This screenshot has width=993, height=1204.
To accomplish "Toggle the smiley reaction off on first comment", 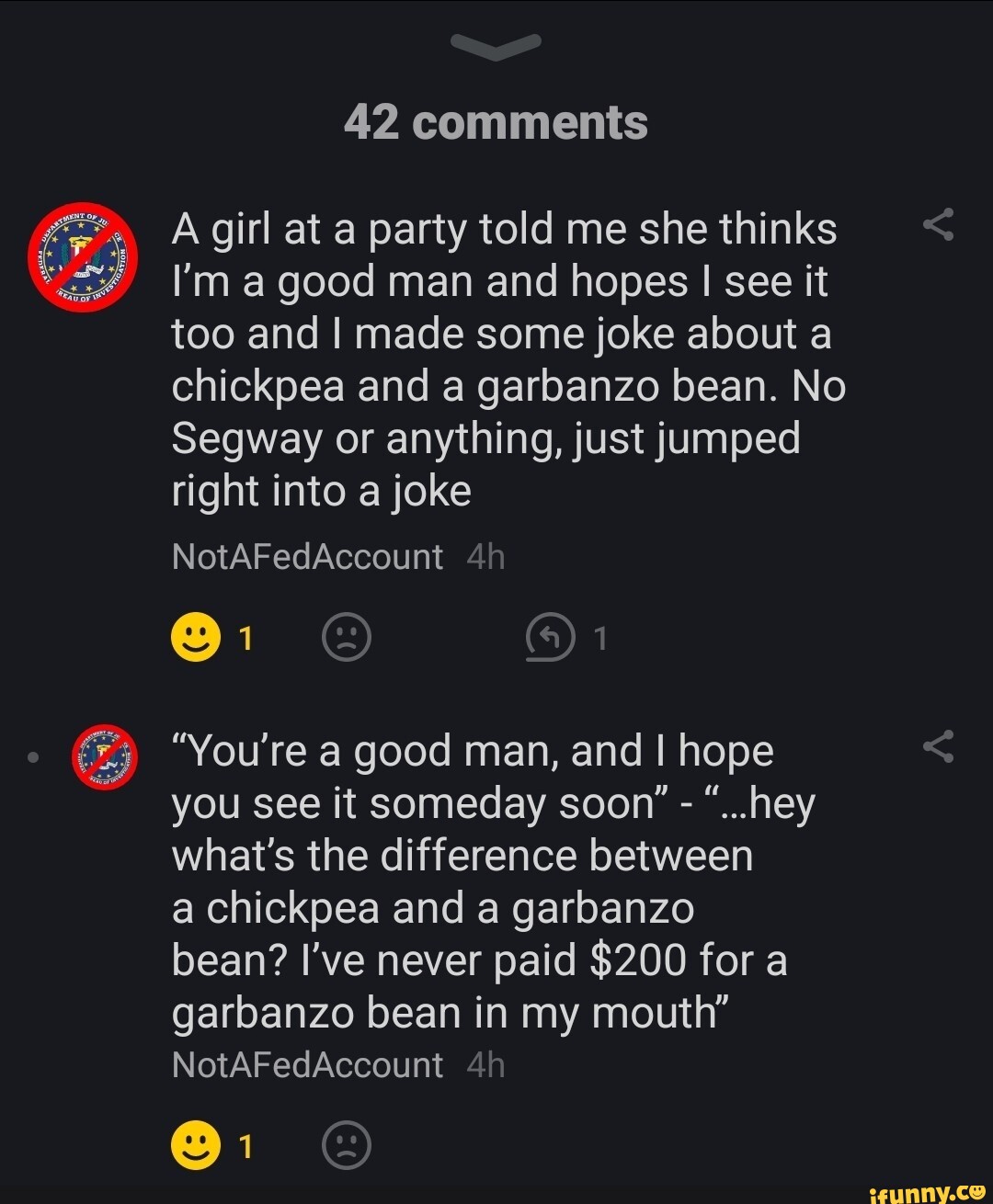I will (197, 636).
